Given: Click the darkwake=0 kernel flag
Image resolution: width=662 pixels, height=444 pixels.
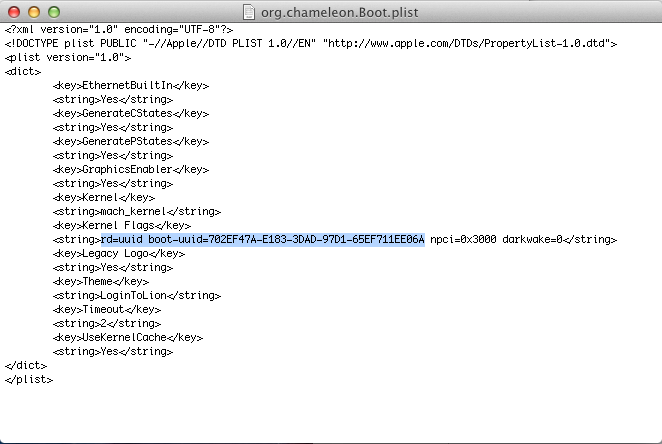Looking at the screenshot, I should (x=532, y=239).
